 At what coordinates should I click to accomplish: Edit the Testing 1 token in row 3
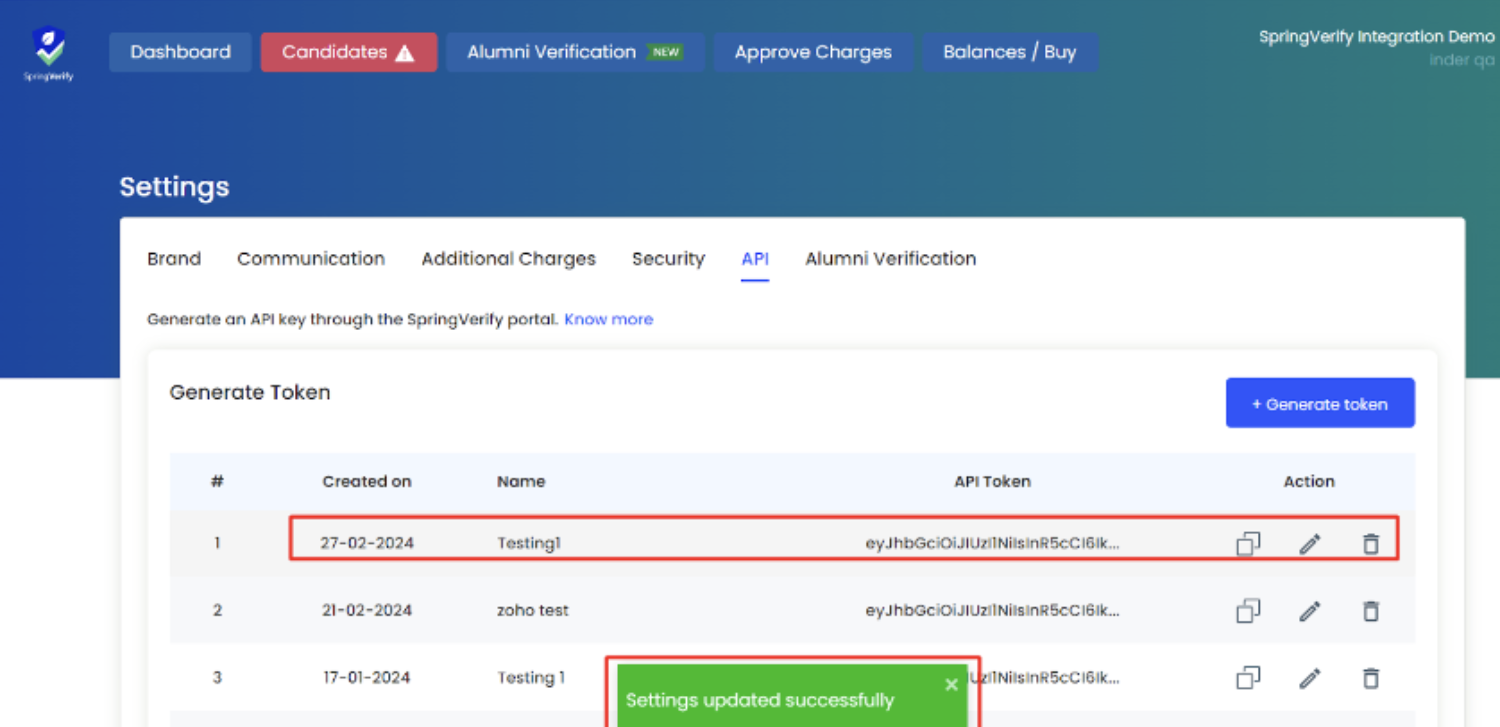(1309, 678)
